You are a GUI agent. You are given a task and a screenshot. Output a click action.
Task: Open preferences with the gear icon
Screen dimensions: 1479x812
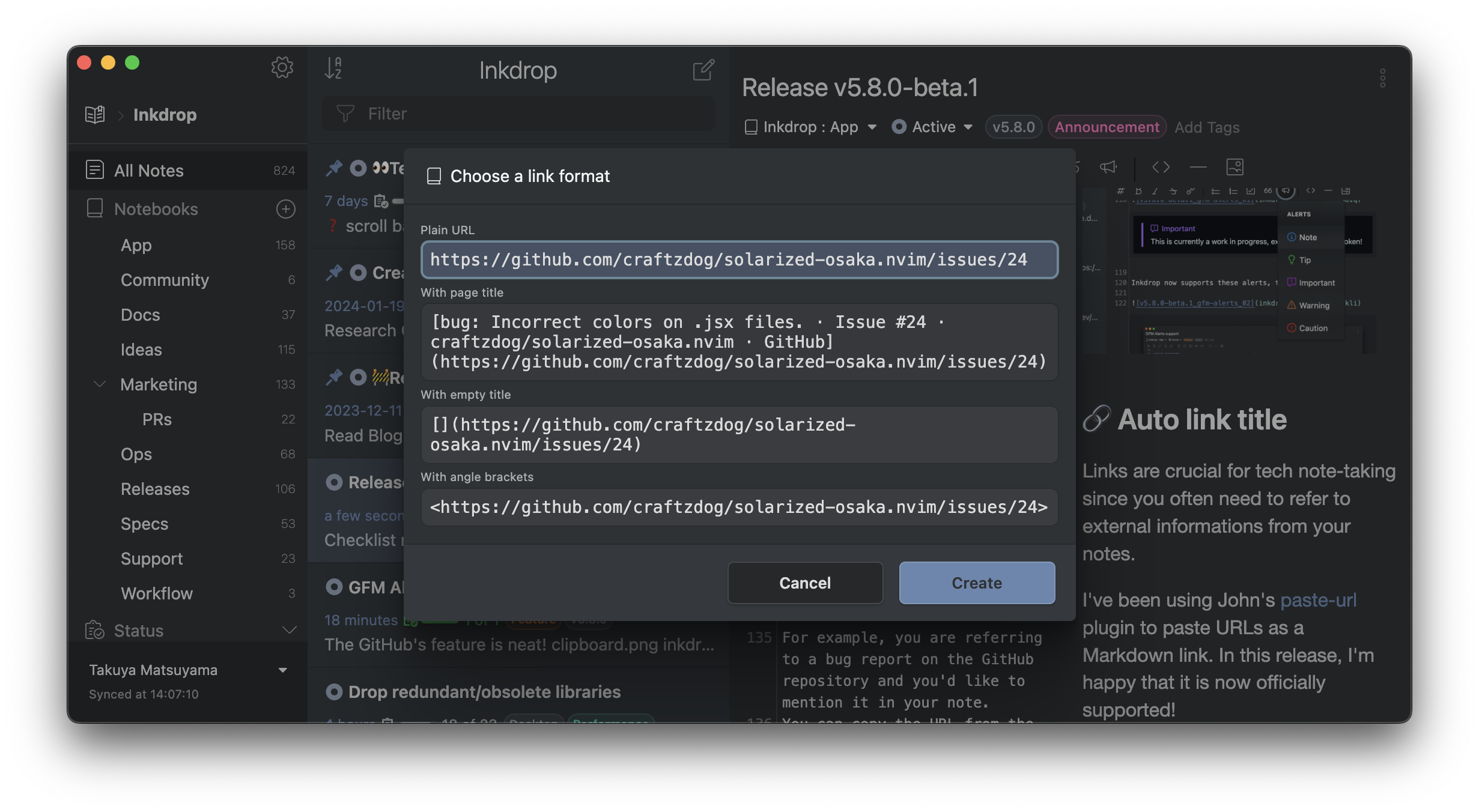click(x=282, y=67)
